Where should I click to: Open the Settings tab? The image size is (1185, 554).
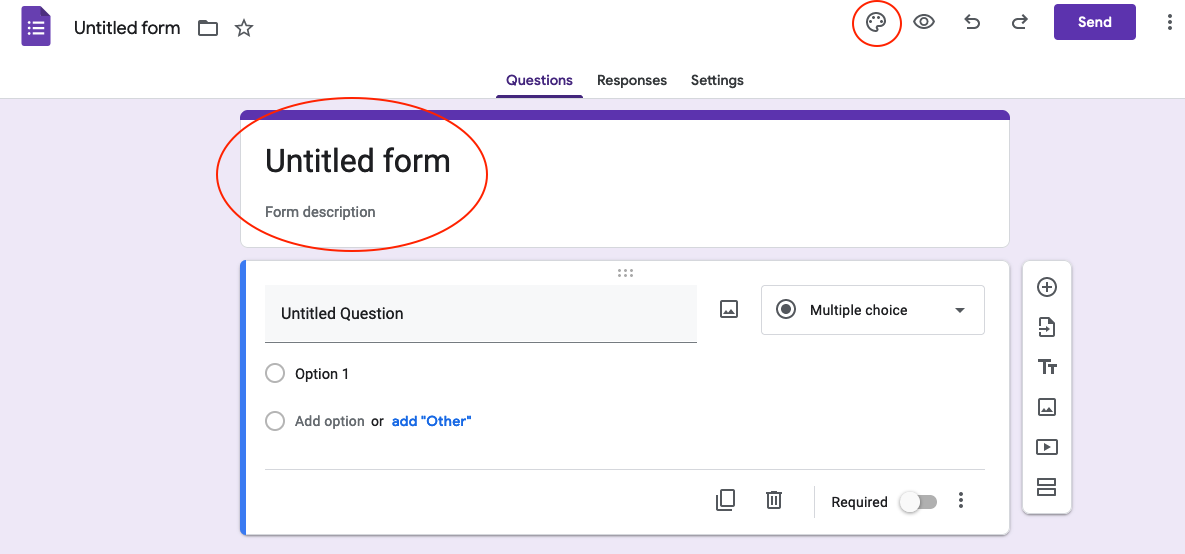pos(717,80)
